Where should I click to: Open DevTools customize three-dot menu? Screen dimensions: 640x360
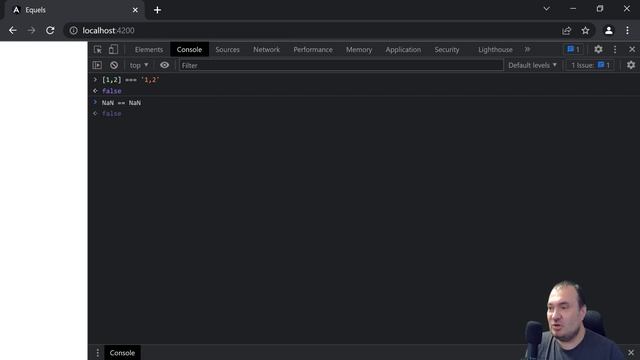pos(615,49)
